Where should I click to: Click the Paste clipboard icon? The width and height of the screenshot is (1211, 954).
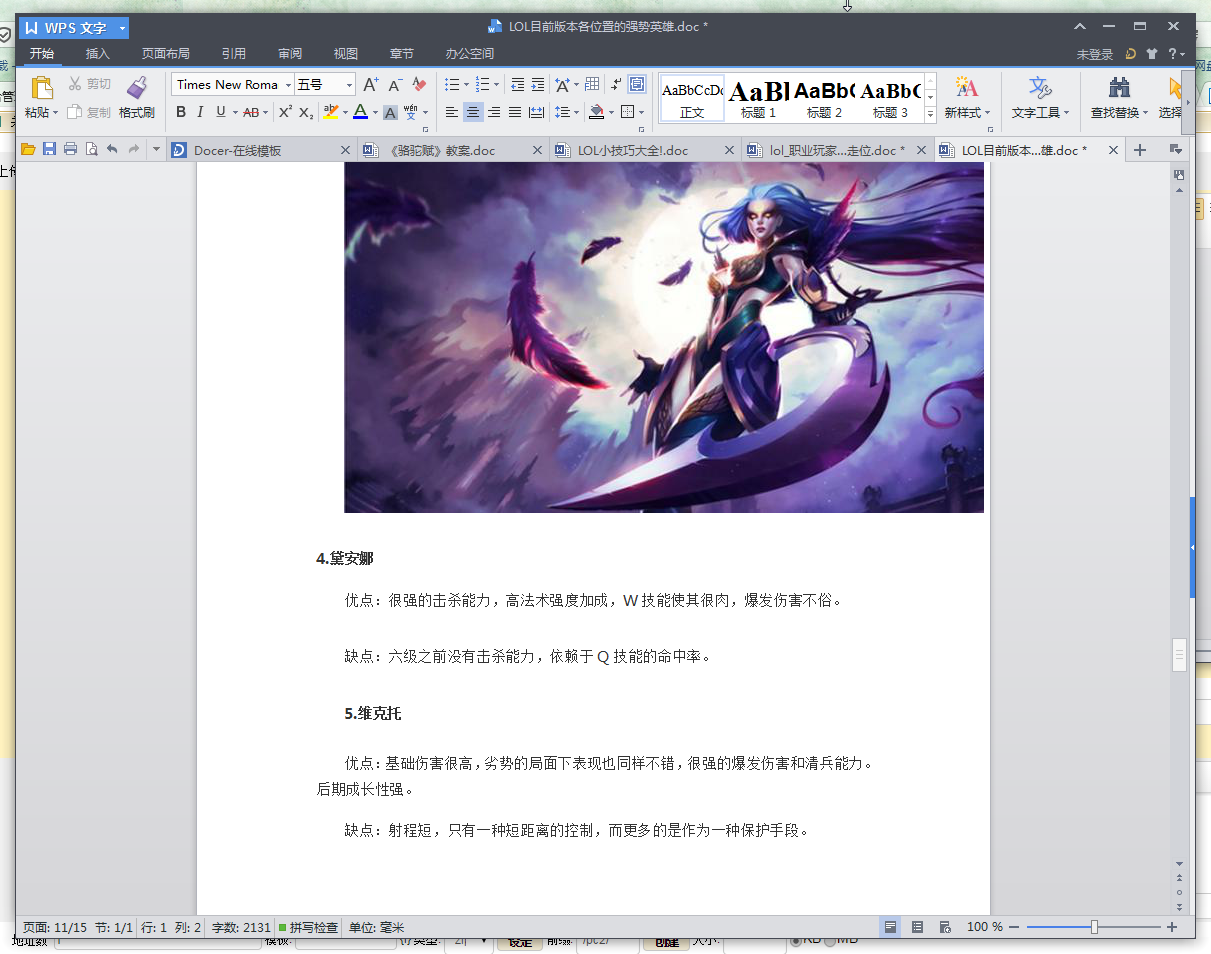click(x=41, y=88)
